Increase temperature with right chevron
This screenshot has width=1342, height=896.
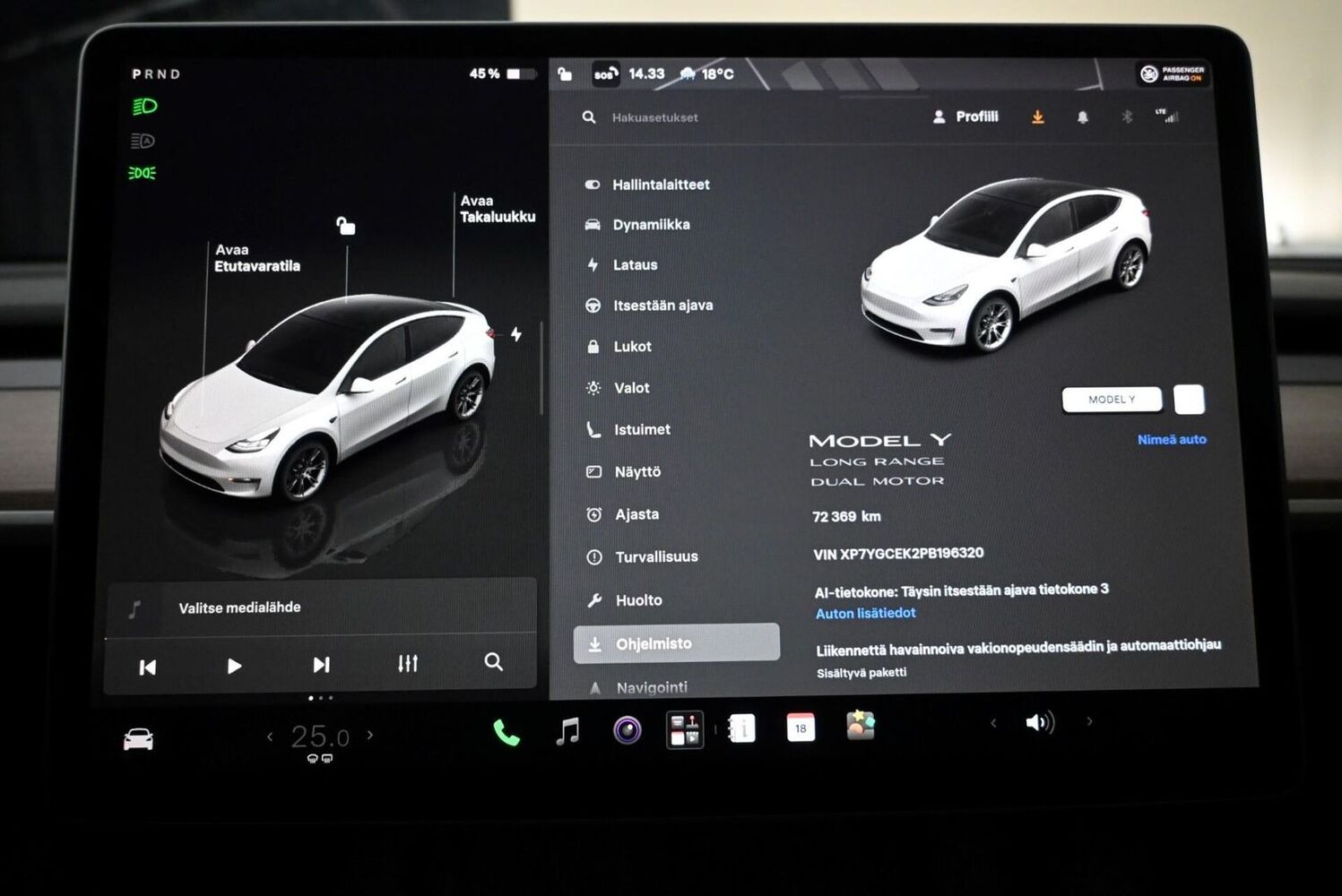point(370,736)
